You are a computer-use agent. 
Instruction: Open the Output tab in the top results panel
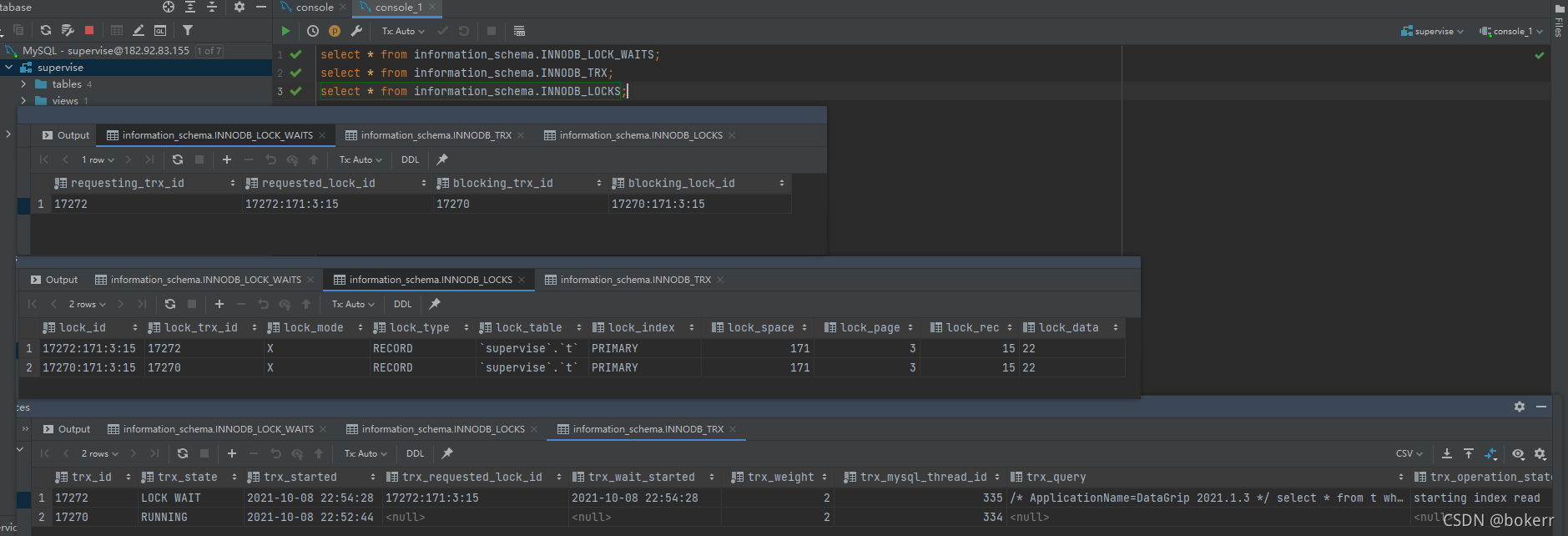coord(66,135)
